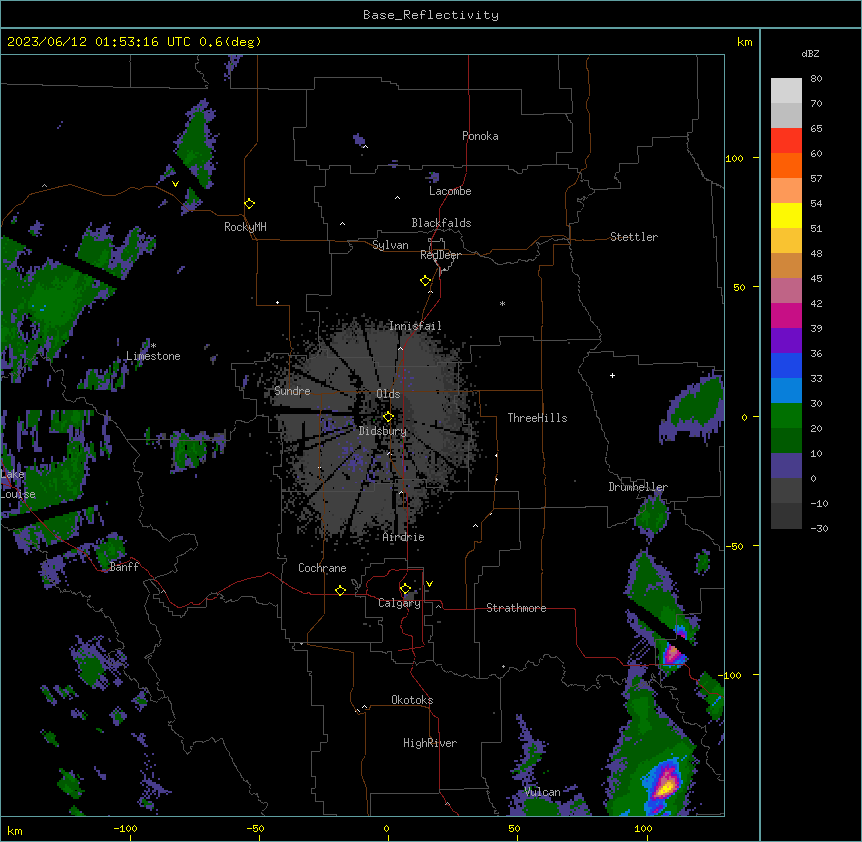Click the ThreeHills town label
862x842 pixels.
click(x=537, y=418)
